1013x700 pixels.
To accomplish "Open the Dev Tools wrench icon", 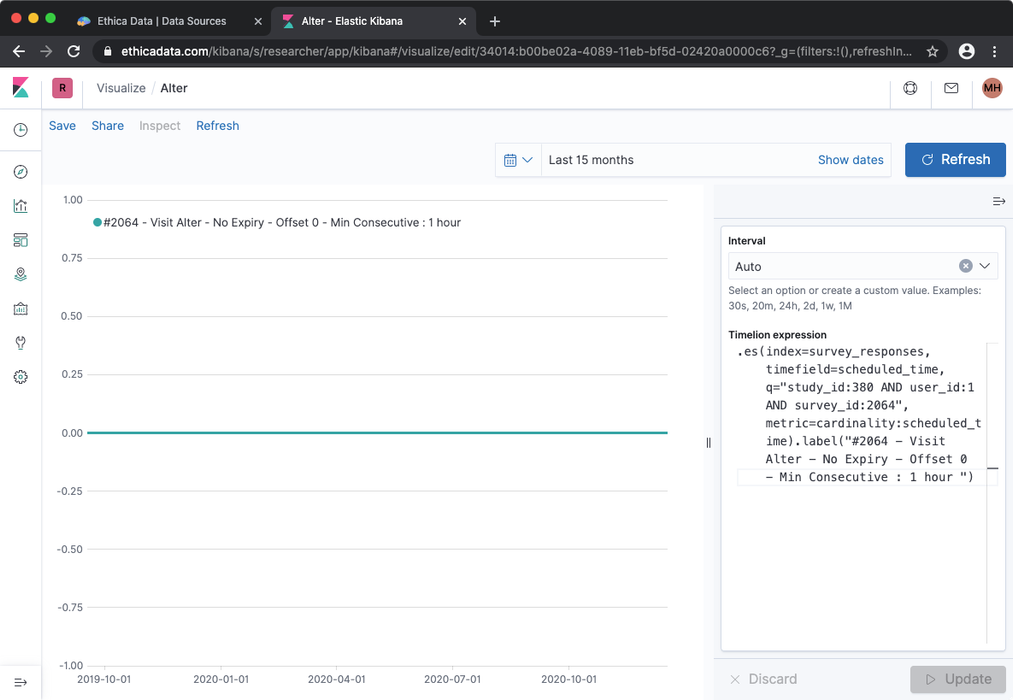I will (20, 342).
